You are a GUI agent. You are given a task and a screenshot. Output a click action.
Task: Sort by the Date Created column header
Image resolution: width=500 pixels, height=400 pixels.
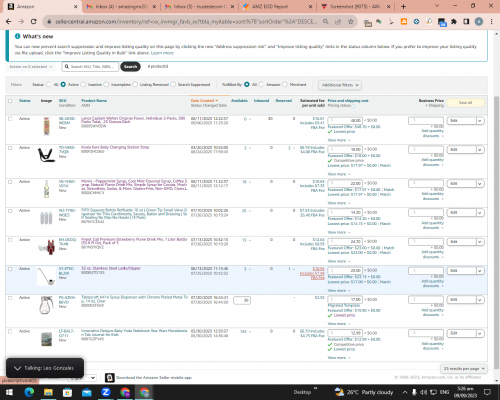[204, 100]
